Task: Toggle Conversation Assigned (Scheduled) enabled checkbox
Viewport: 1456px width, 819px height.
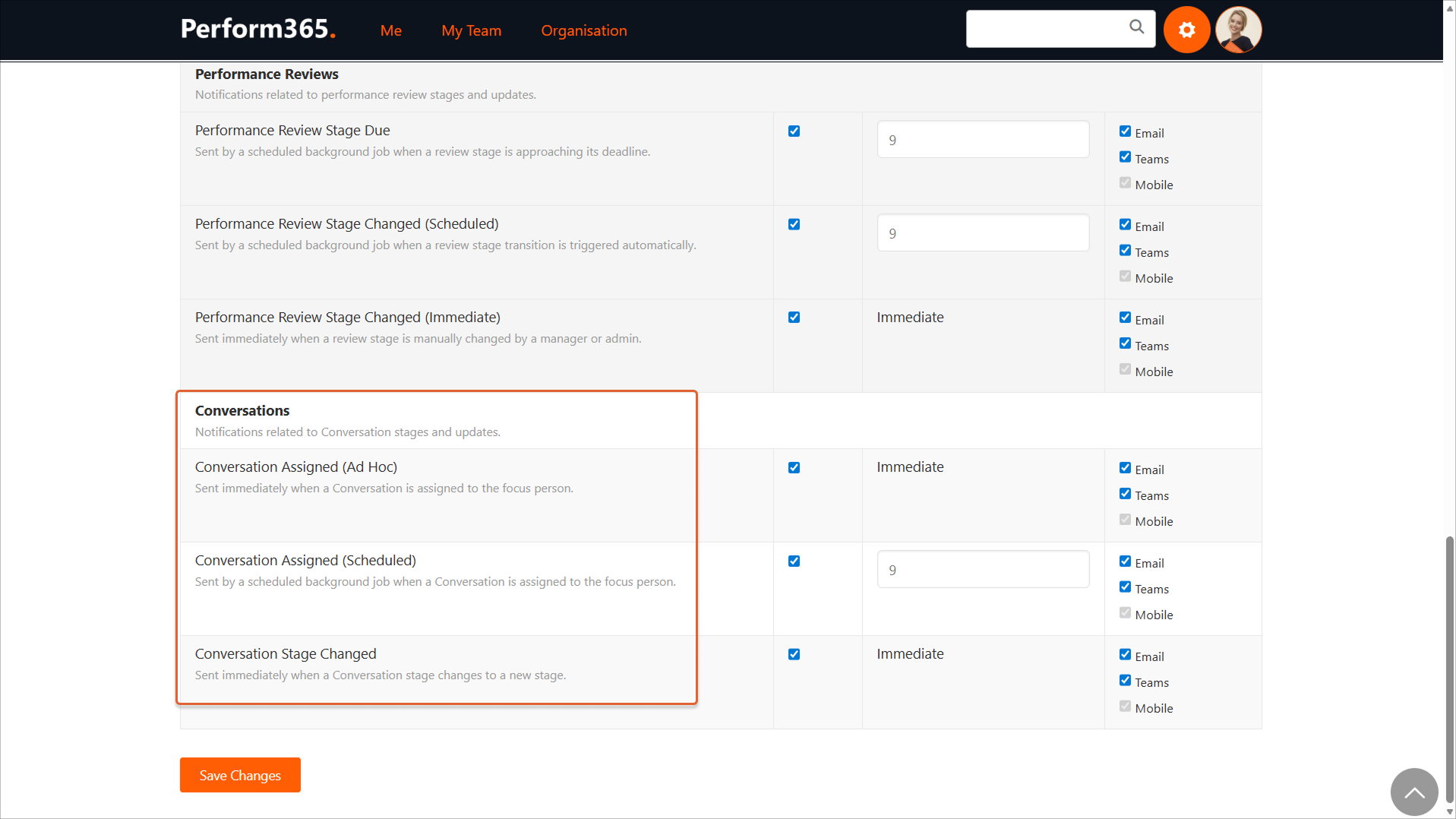Action: 794,561
